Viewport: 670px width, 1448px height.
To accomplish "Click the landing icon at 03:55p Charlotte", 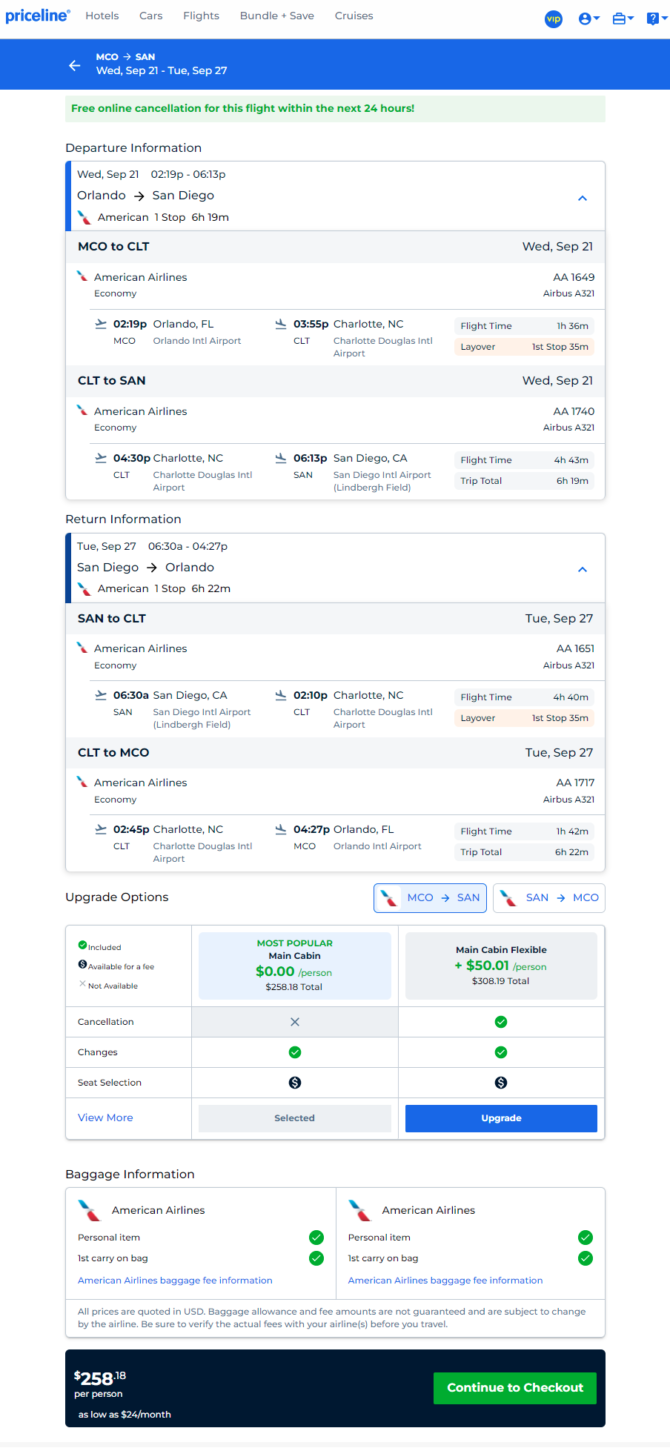I will 281,324.
